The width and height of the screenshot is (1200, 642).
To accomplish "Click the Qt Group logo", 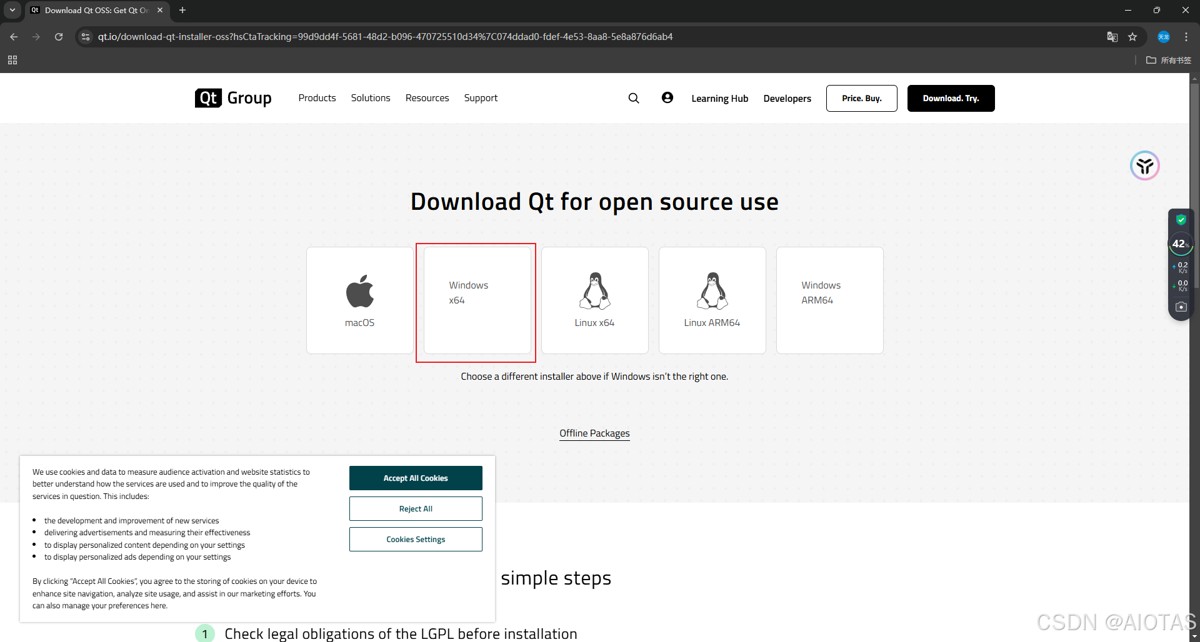I will click(x=233, y=98).
